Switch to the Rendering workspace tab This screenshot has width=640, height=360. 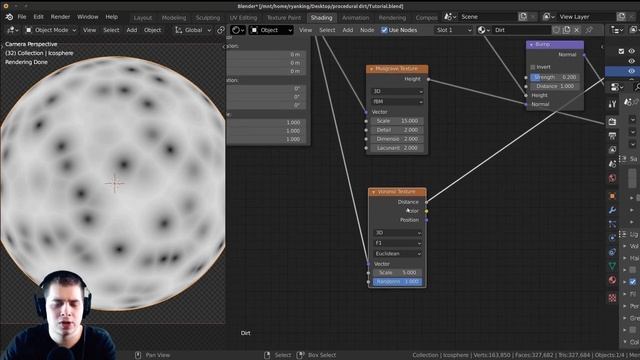[x=392, y=18]
